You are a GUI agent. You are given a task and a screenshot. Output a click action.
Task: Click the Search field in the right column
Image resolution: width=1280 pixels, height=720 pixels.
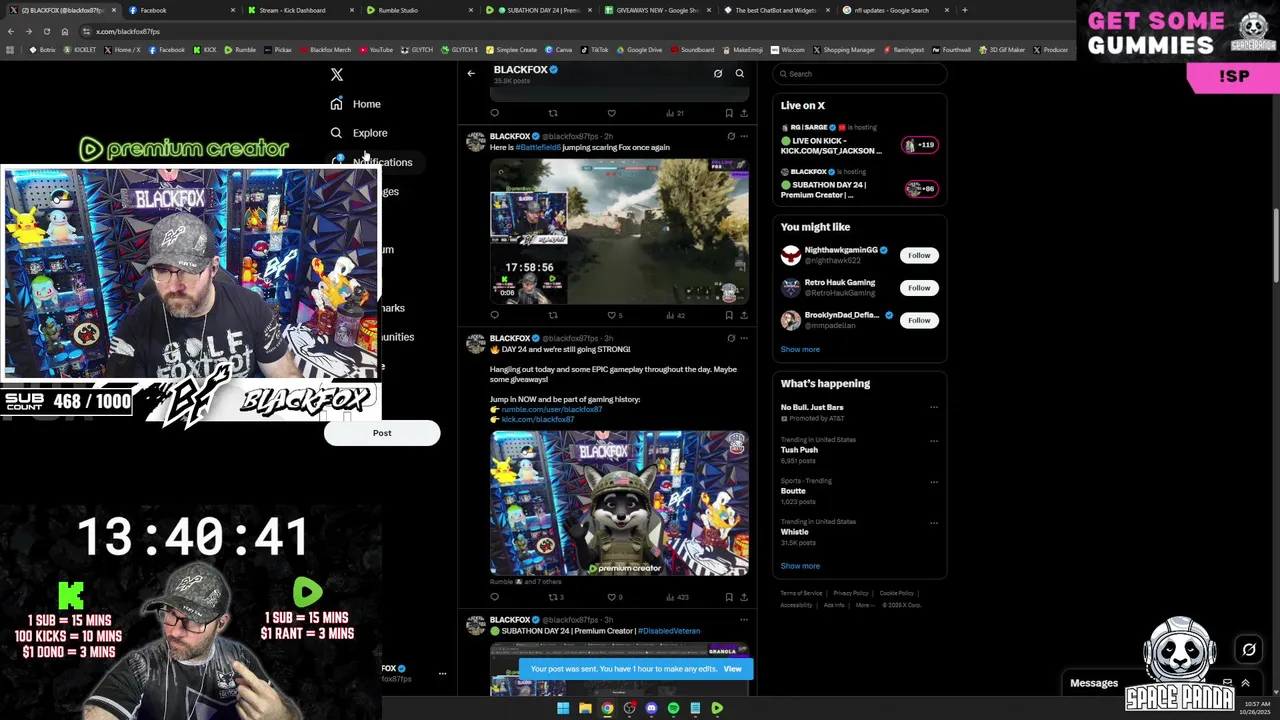(x=860, y=74)
